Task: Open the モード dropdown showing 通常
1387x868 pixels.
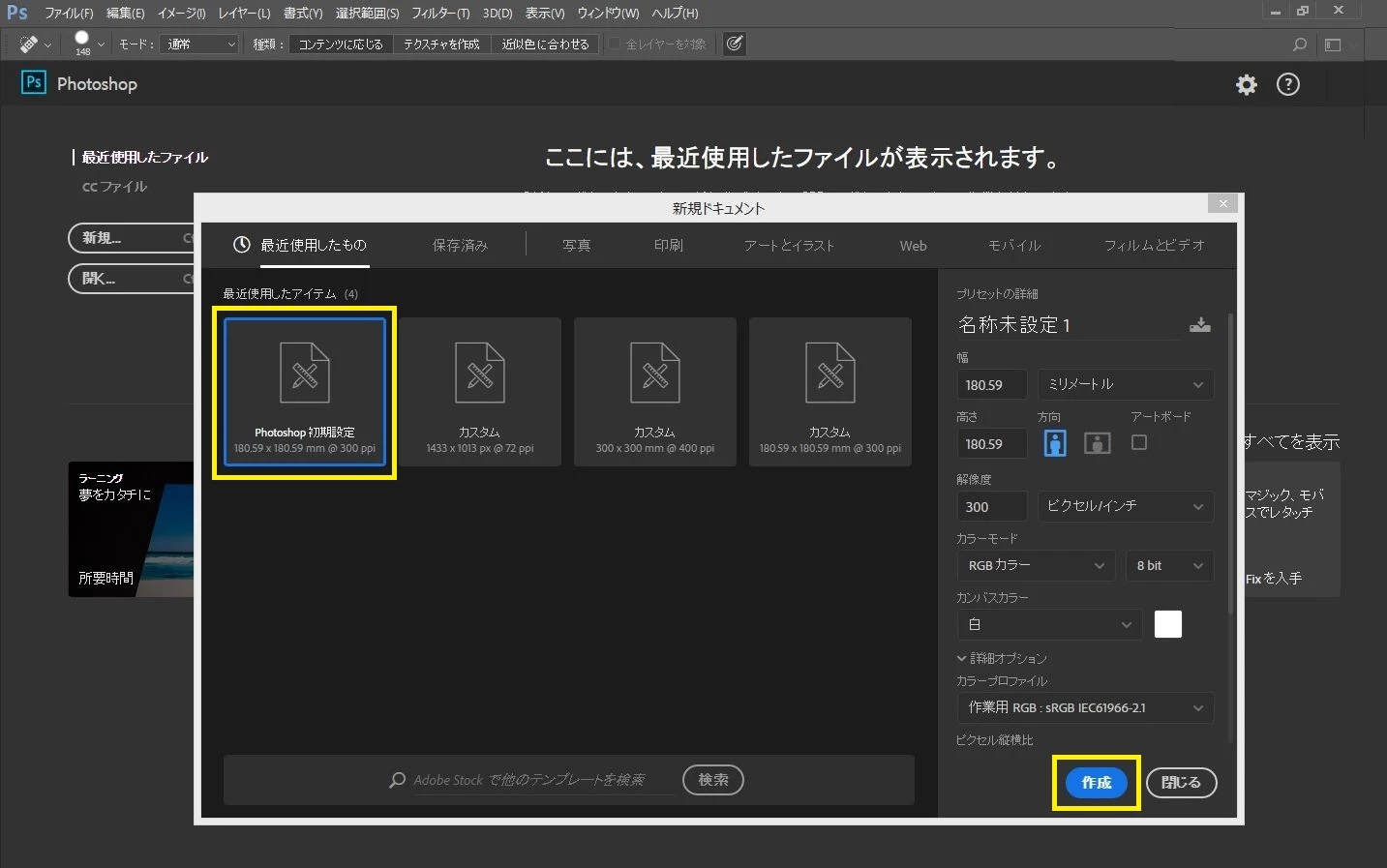Action: [x=200, y=45]
